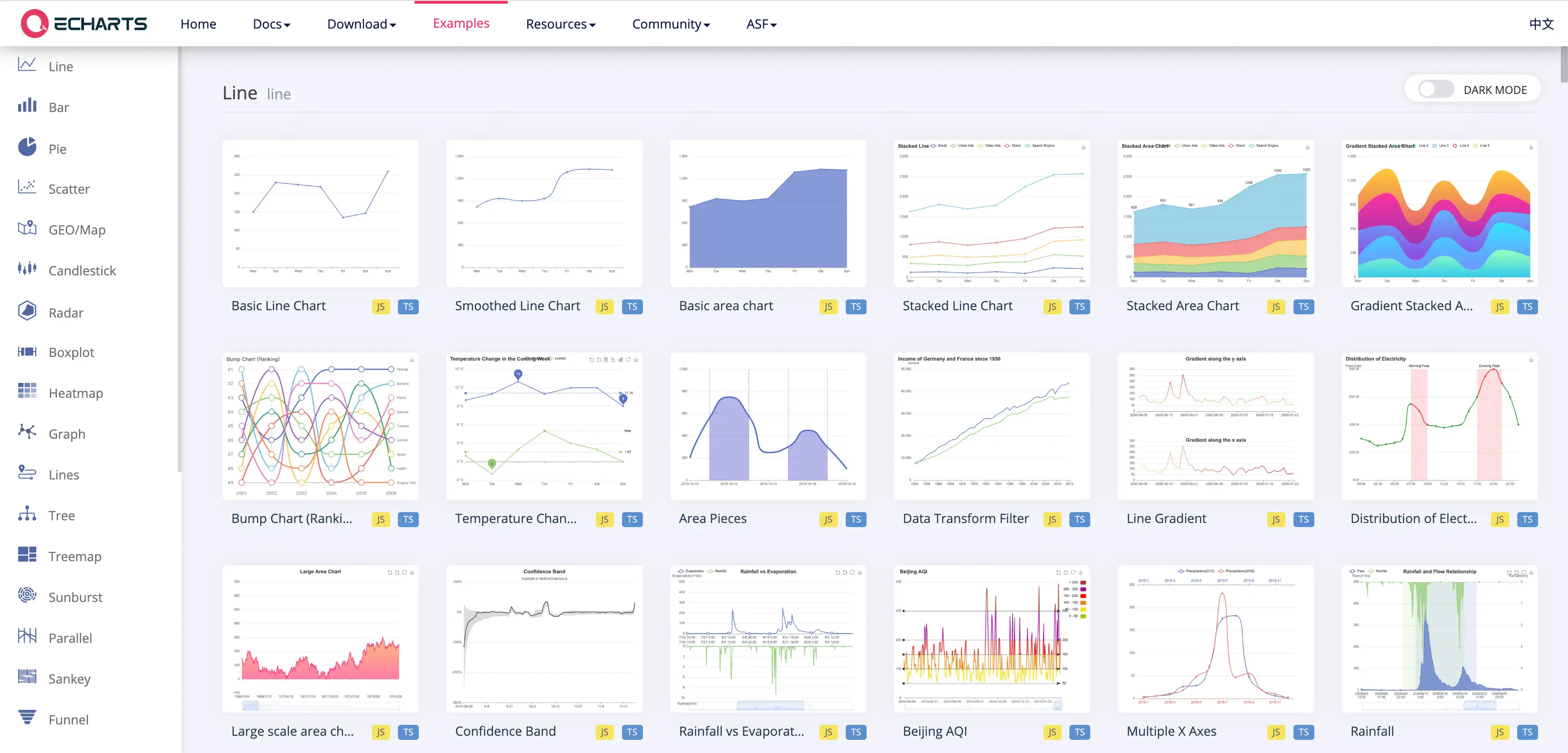1568x753 pixels.
Task: Open JS version of Distribution of Electricity
Action: tap(1500, 519)
